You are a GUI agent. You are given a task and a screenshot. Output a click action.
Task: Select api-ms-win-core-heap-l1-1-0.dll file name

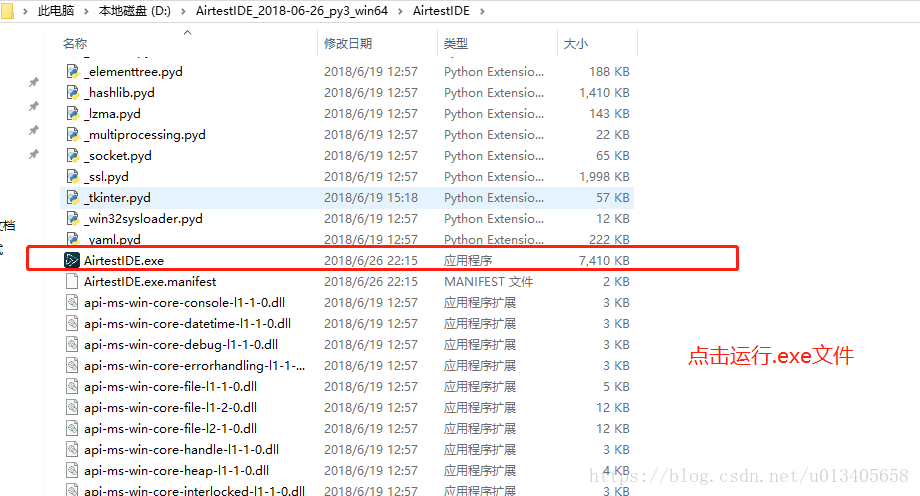coord(177,471)
